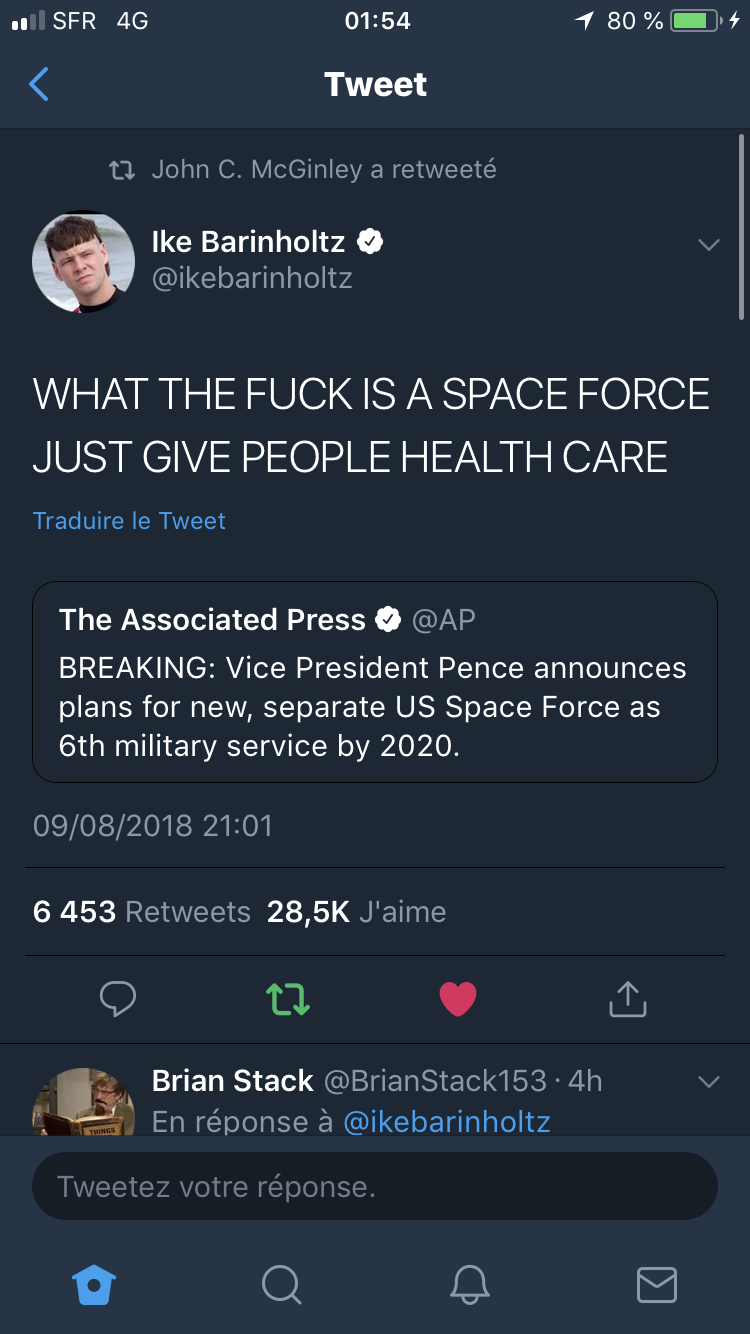Image resolution: width=750 pixels, height=1334 pixels.
Task: Open Ike Barinholtz's profile picture
Action: [84, 261]
